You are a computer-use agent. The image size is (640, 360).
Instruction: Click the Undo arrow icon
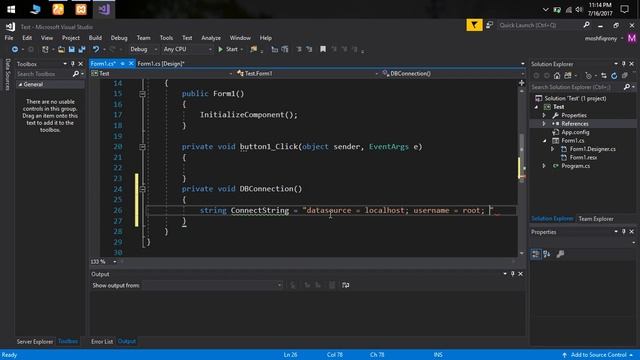[96, 49]
